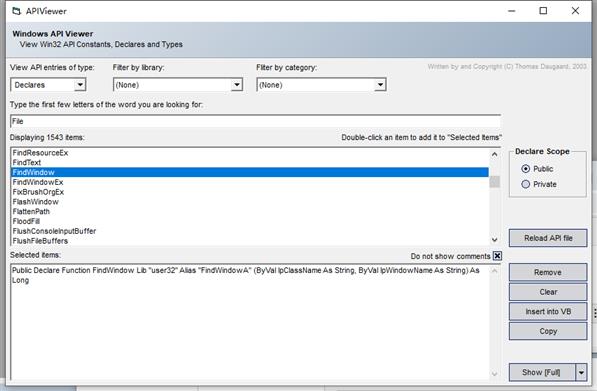
Task: Expand the Show [Full] dropdown arrow
Action: (581, 372)
